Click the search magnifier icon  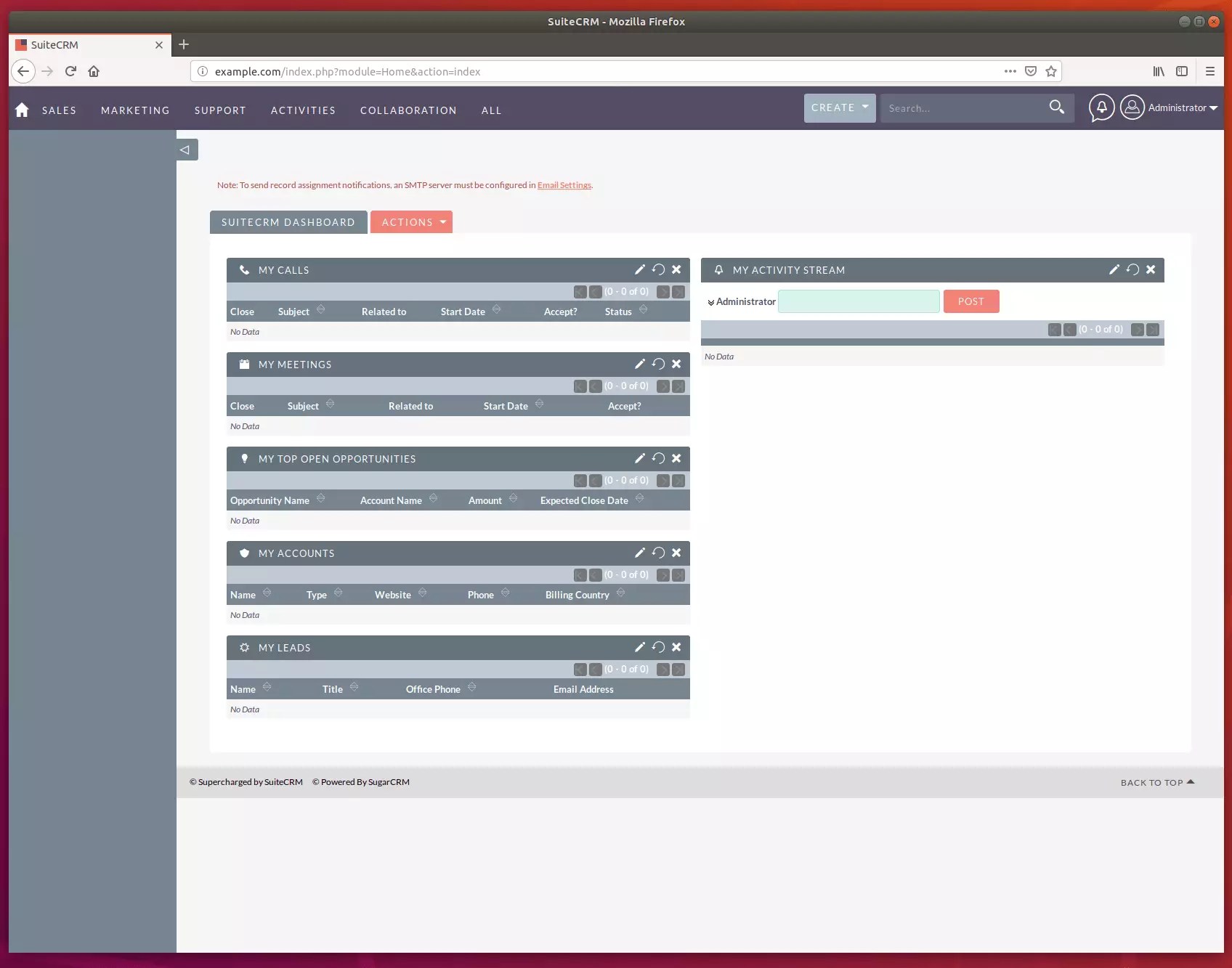pyautogui.click(x=1057, y=107)
